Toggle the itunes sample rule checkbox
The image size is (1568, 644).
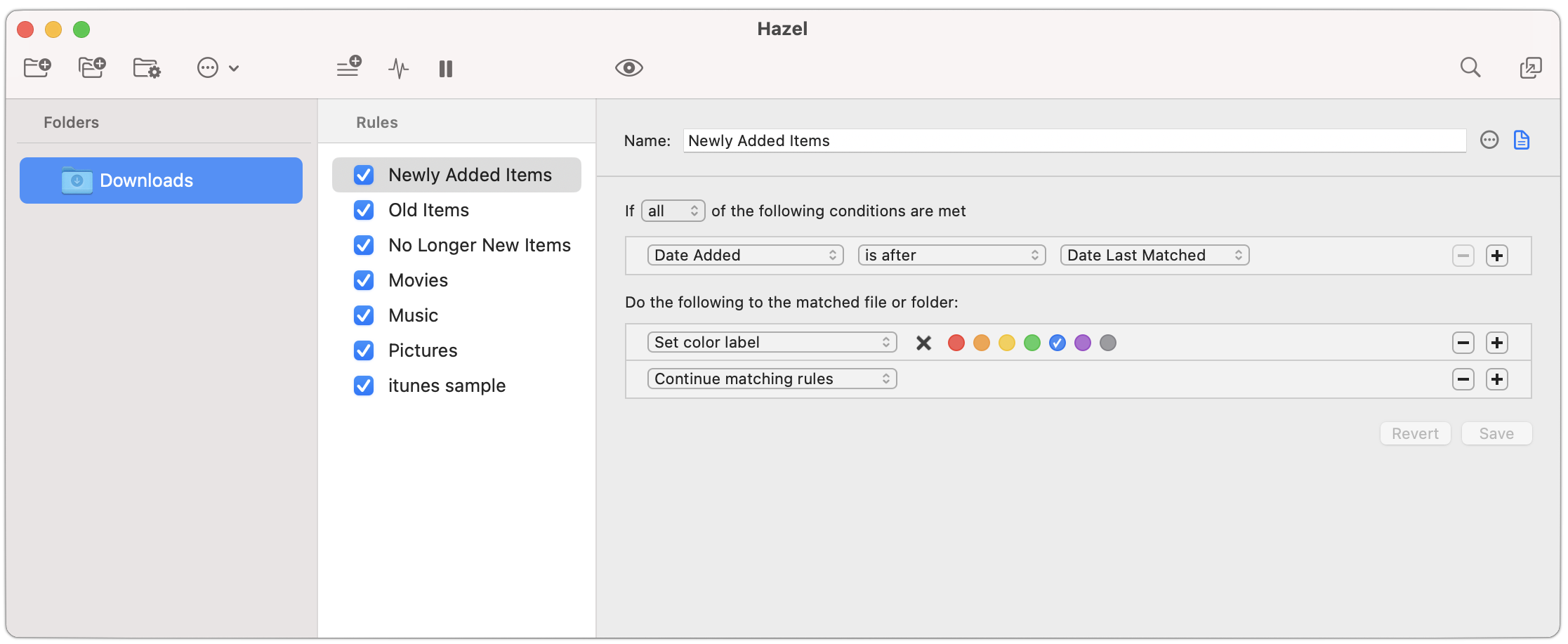pyautogui.click(x=364, y=386)
